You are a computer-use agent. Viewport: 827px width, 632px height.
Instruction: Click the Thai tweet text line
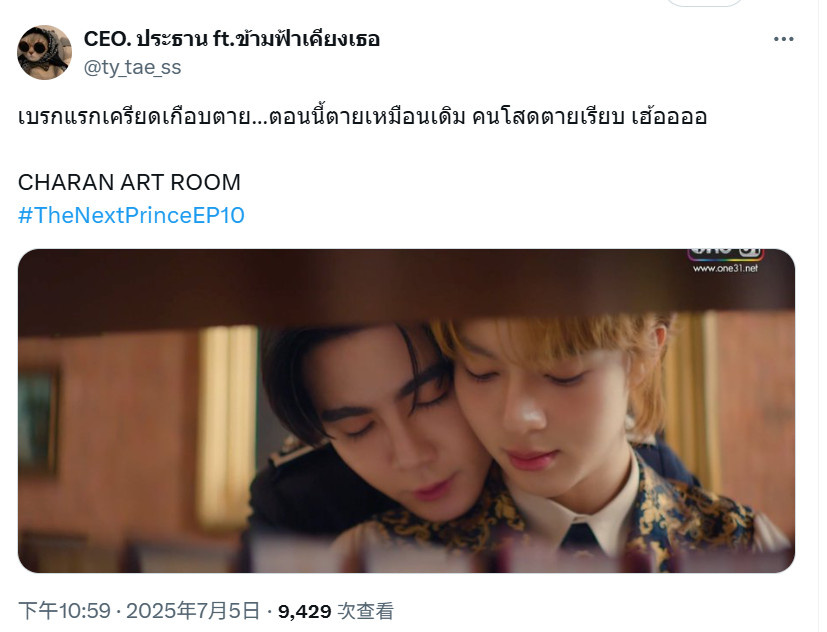(362, 117)
